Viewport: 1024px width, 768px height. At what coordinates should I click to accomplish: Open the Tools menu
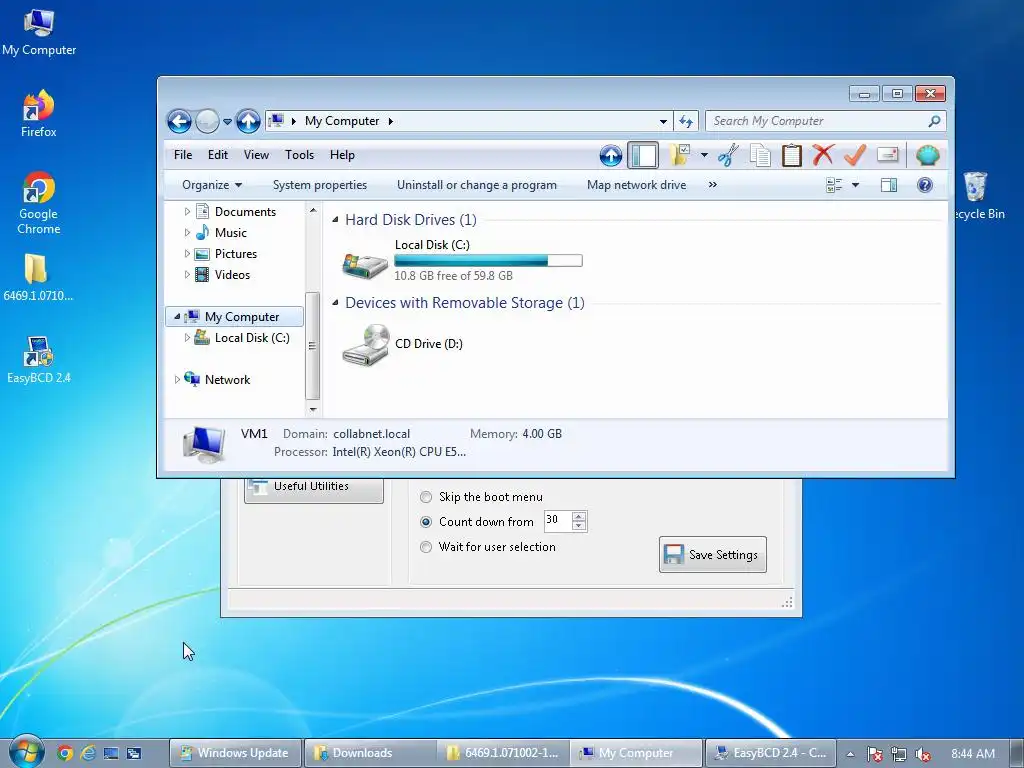299,155
